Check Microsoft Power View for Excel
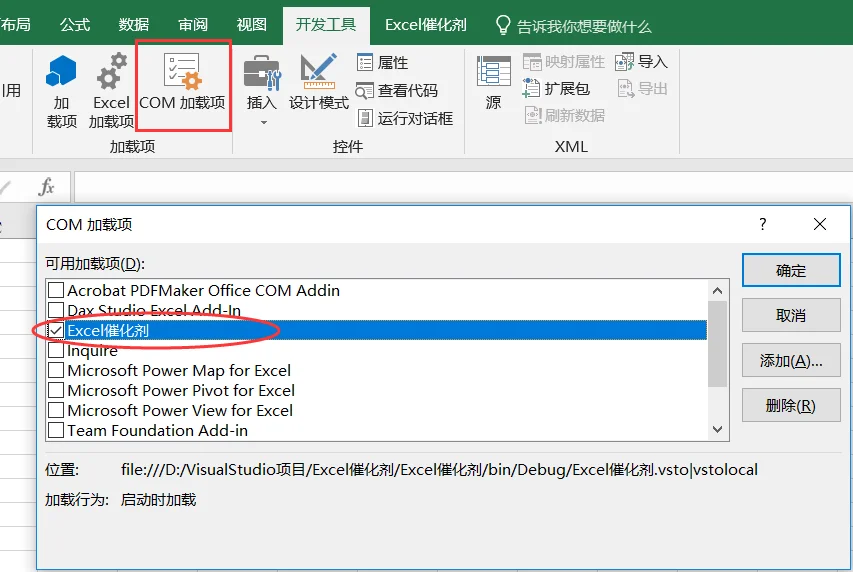The height and width of the screenshot is (572, 853). (x=56, y=411)
